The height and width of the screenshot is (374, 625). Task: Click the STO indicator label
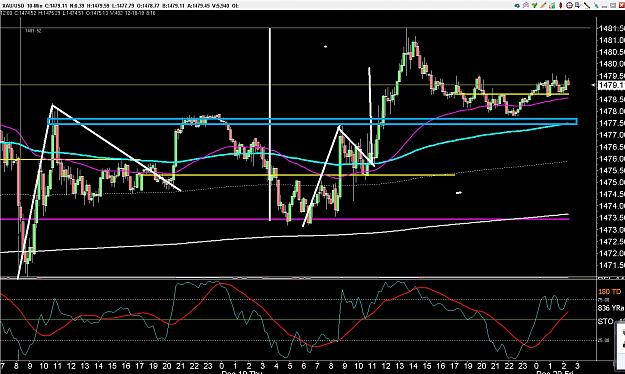605,321
